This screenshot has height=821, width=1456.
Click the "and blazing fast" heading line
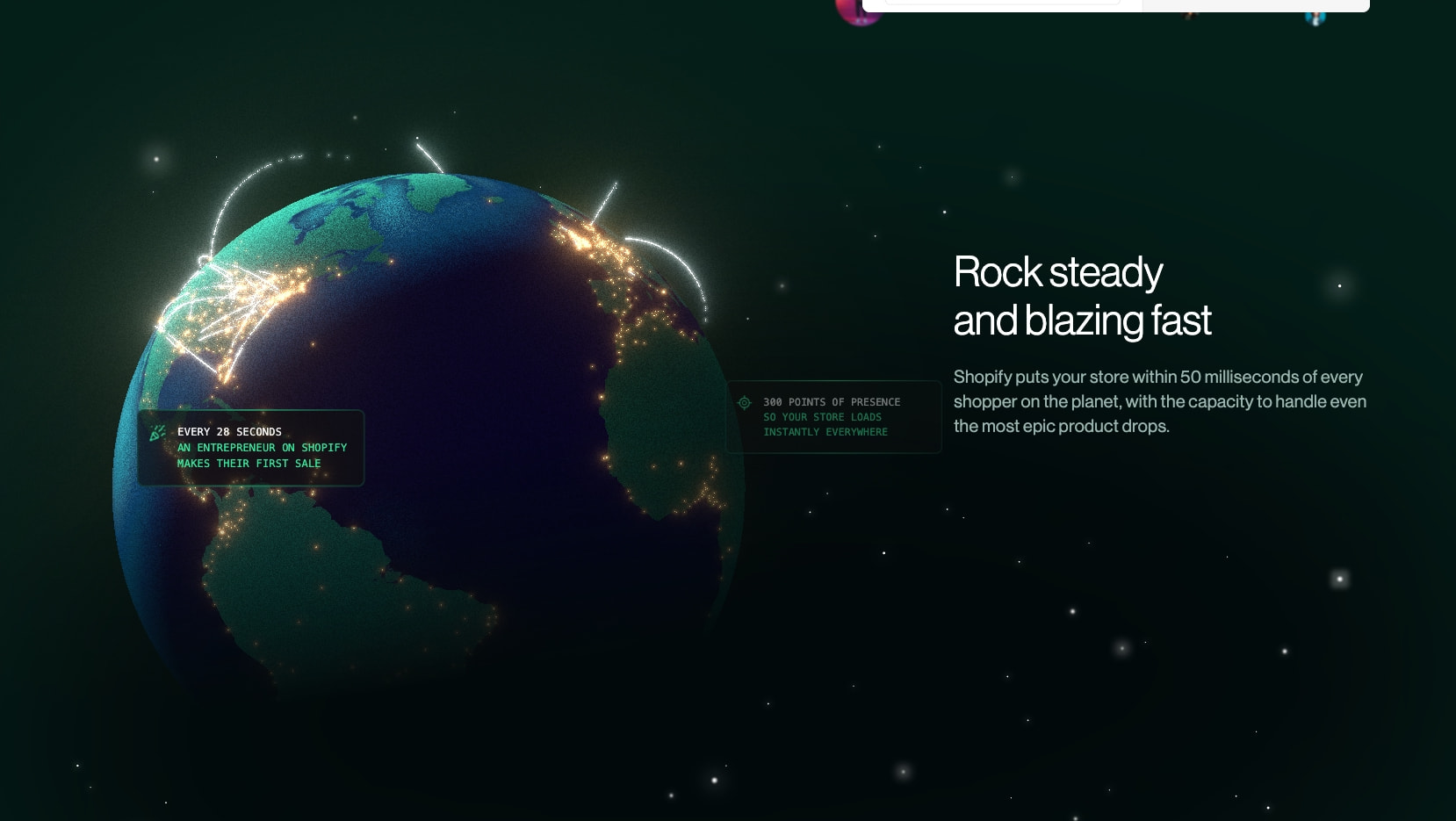point(1083,320)
